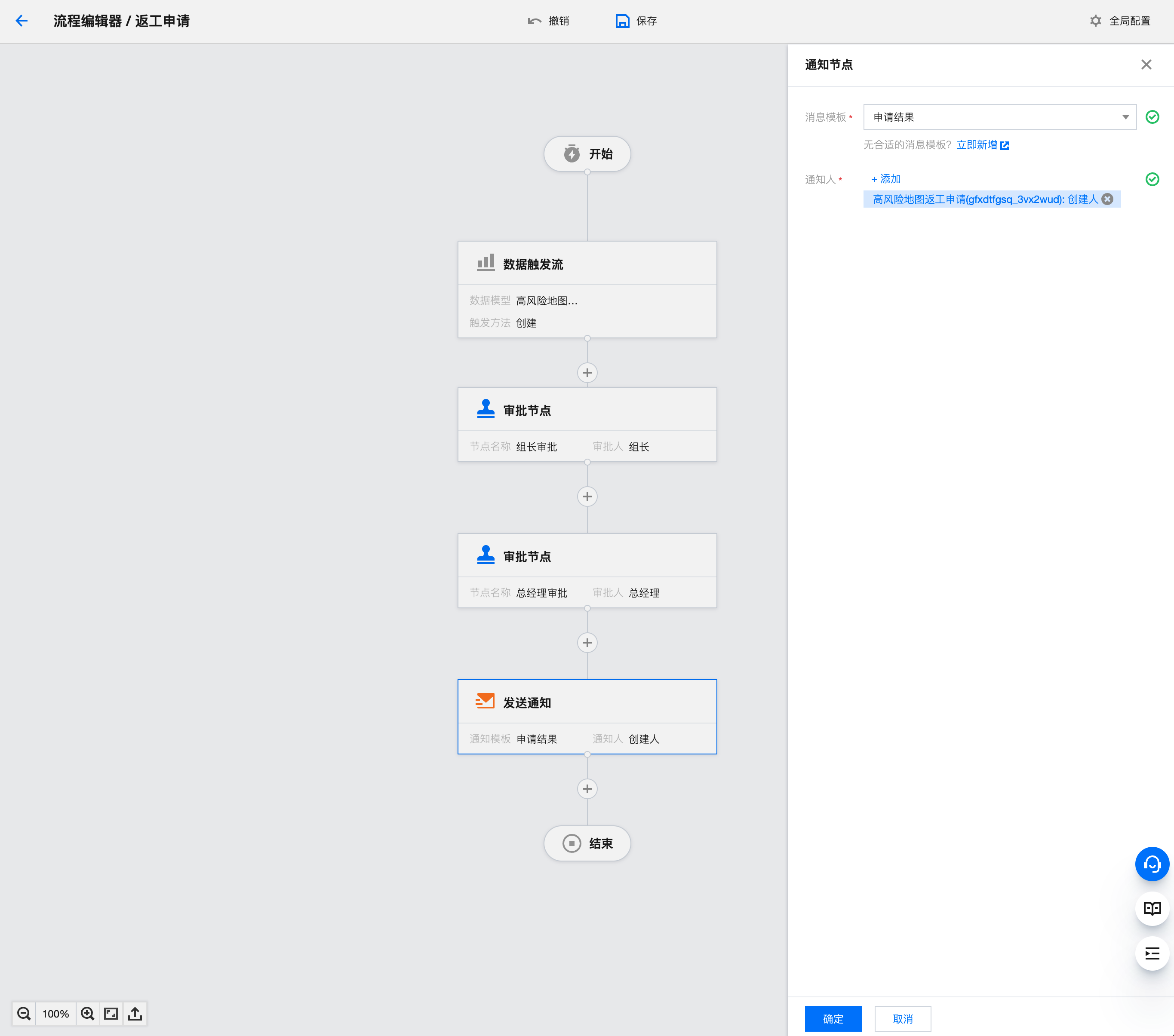Add node before 结束 node

click(x=587, y=788)
